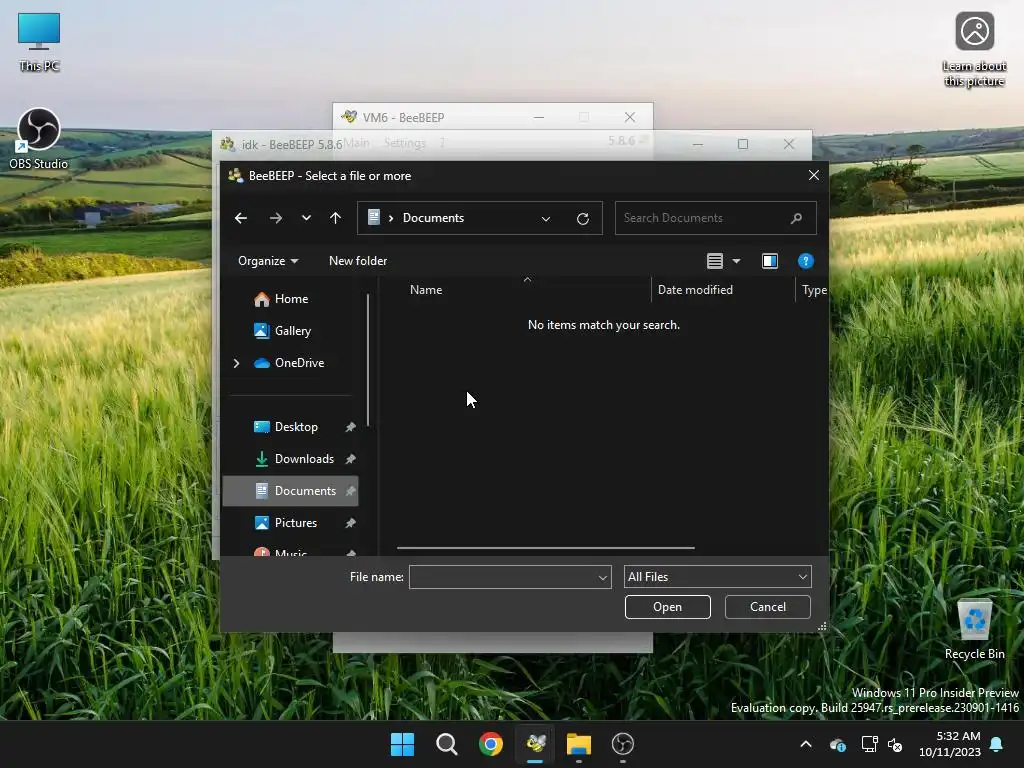Click pin icon next to Pictures

[x=351, y=523]
